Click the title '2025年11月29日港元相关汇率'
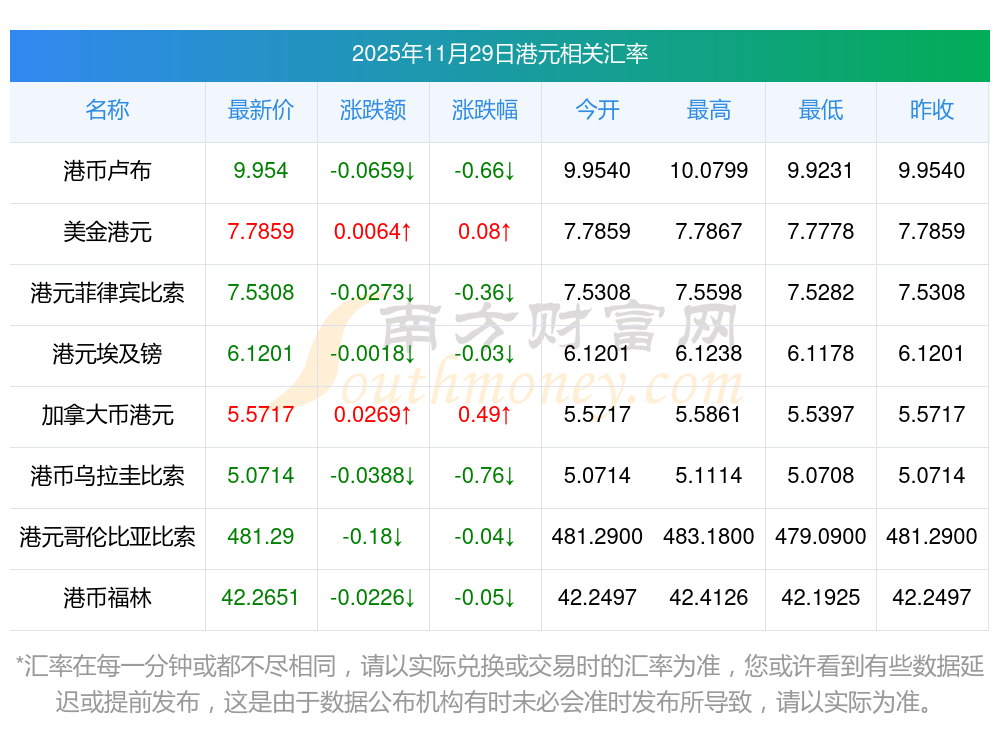This screenshot has height=733, width=1000. point(499,54)
